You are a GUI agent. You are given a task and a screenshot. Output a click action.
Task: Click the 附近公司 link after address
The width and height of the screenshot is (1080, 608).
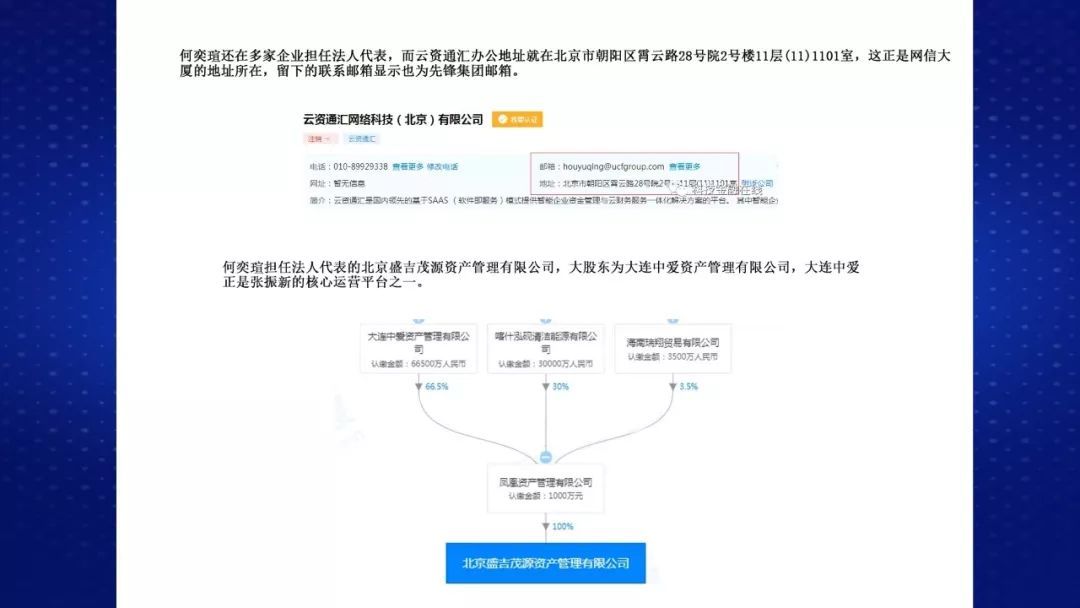pyautogui.click(x=757, y=183)
